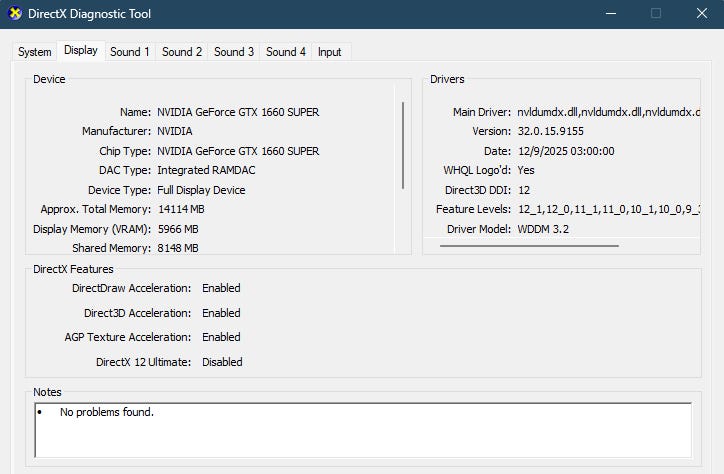Screen dimensions: 724x474
Task: Click the DirectX 12 Ultimate Disabled status
Action: (222, 362)
